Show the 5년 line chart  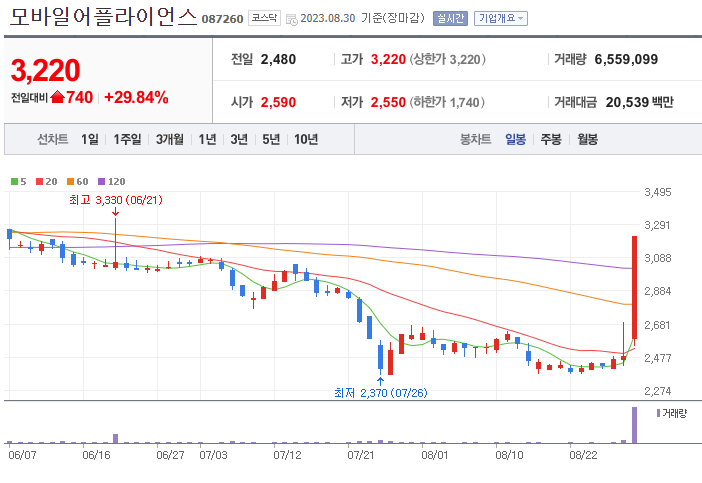(271, 139)
